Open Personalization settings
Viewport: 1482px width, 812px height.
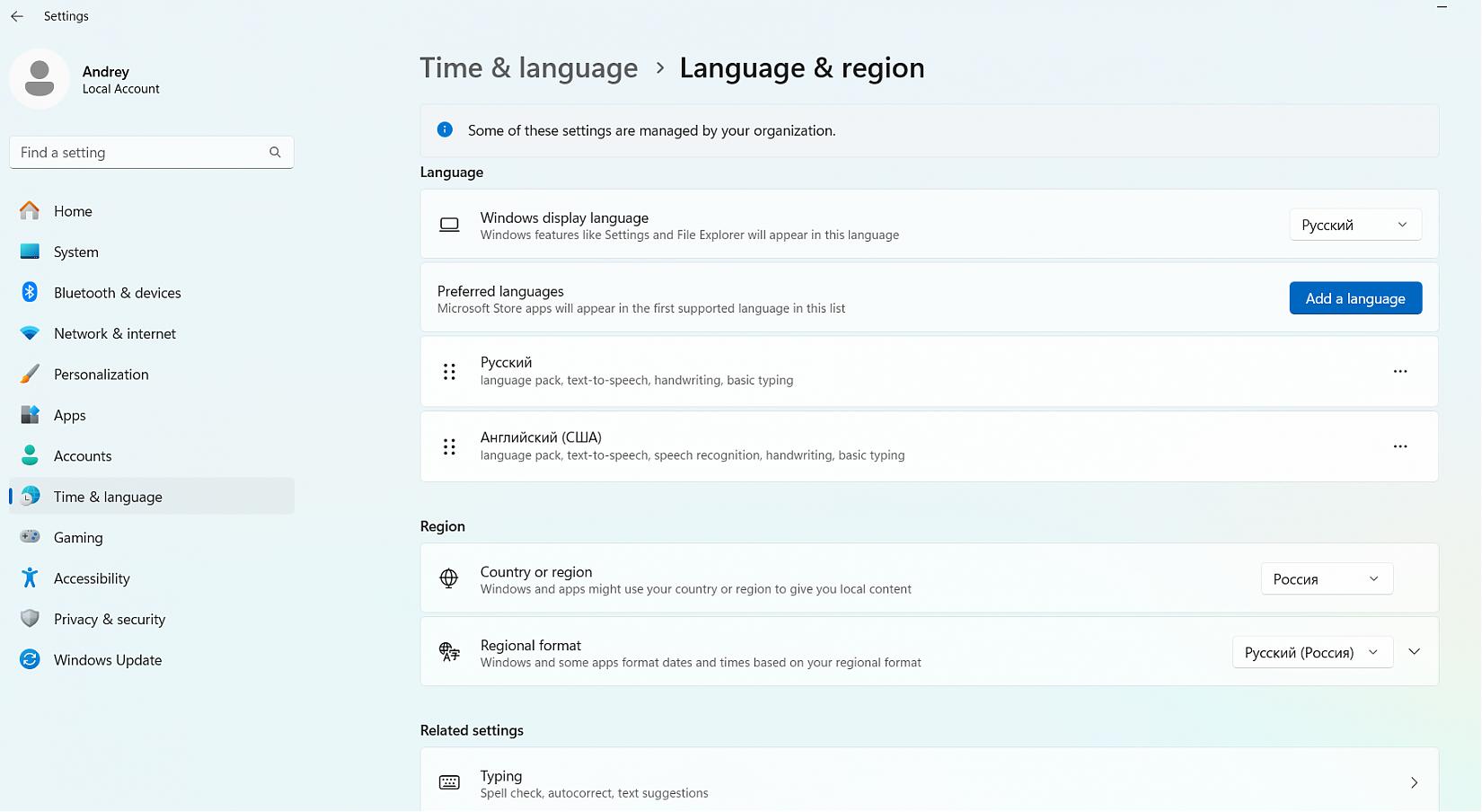(101, 375)
